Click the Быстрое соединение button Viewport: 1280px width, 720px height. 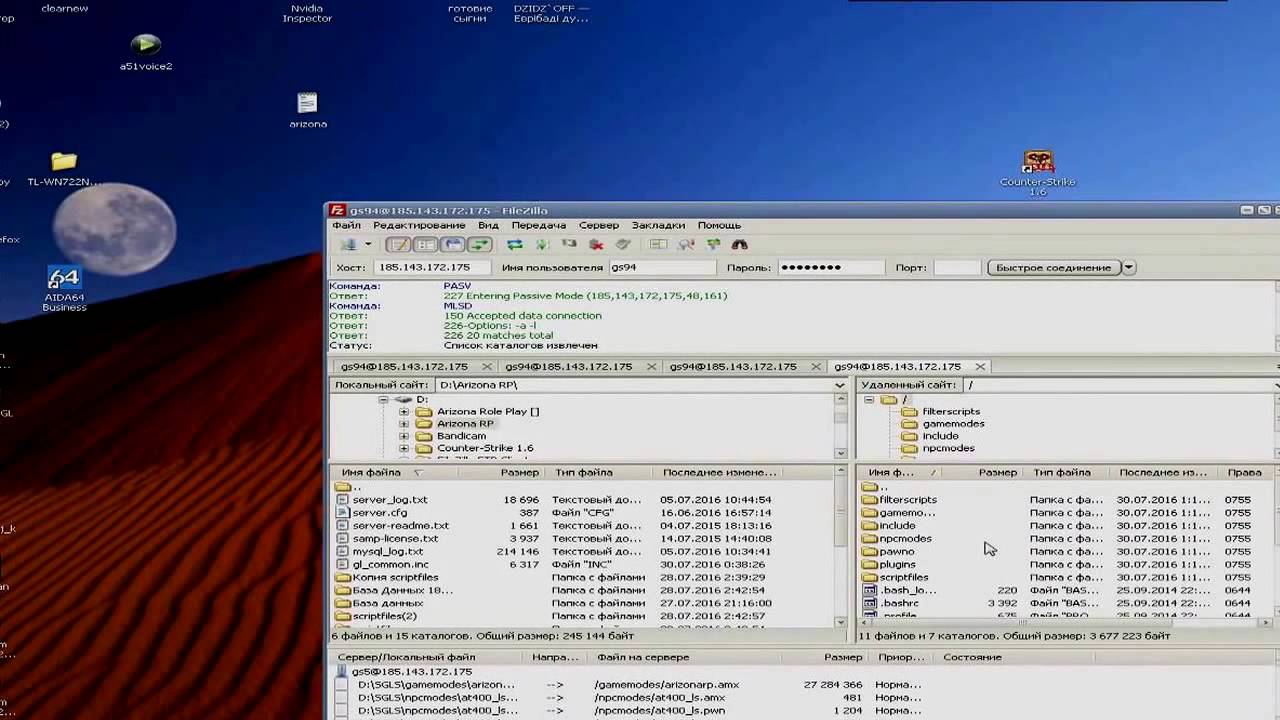(1053, 268)
